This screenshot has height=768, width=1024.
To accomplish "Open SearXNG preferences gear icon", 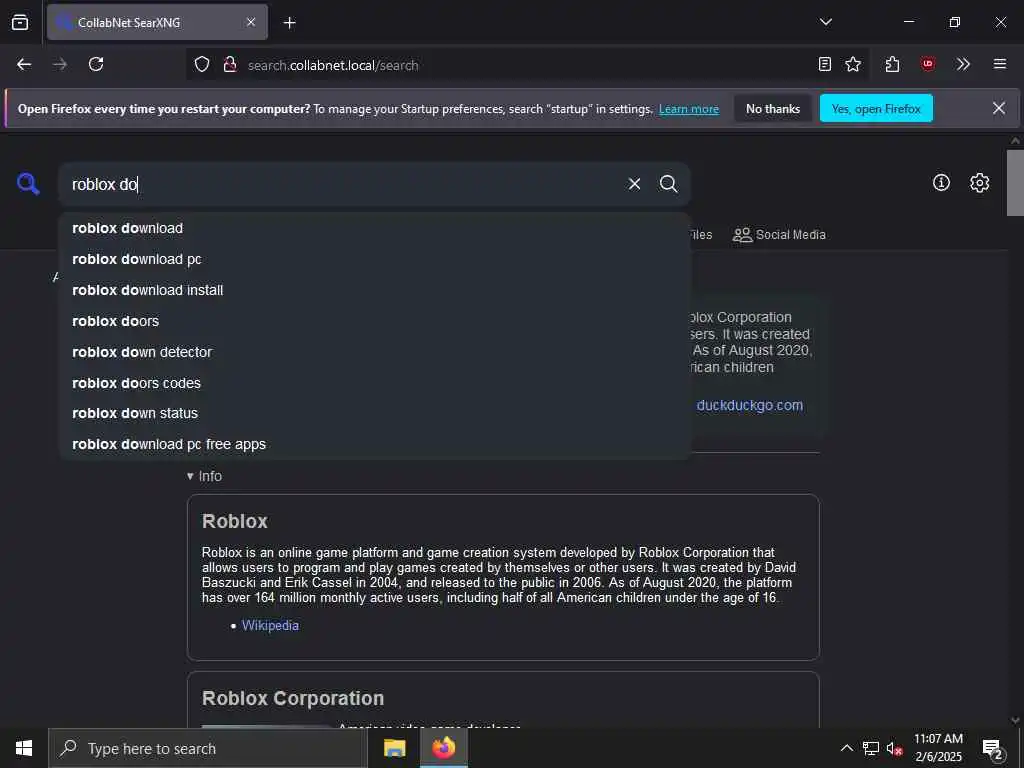I will (x=979, y=183).
